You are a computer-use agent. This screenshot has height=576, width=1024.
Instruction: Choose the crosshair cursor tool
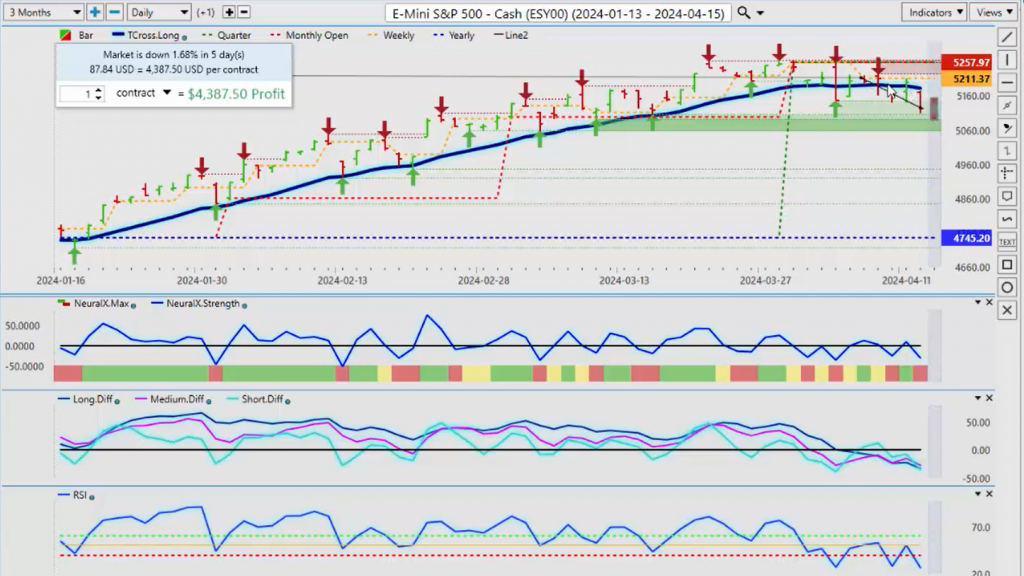1007,173
